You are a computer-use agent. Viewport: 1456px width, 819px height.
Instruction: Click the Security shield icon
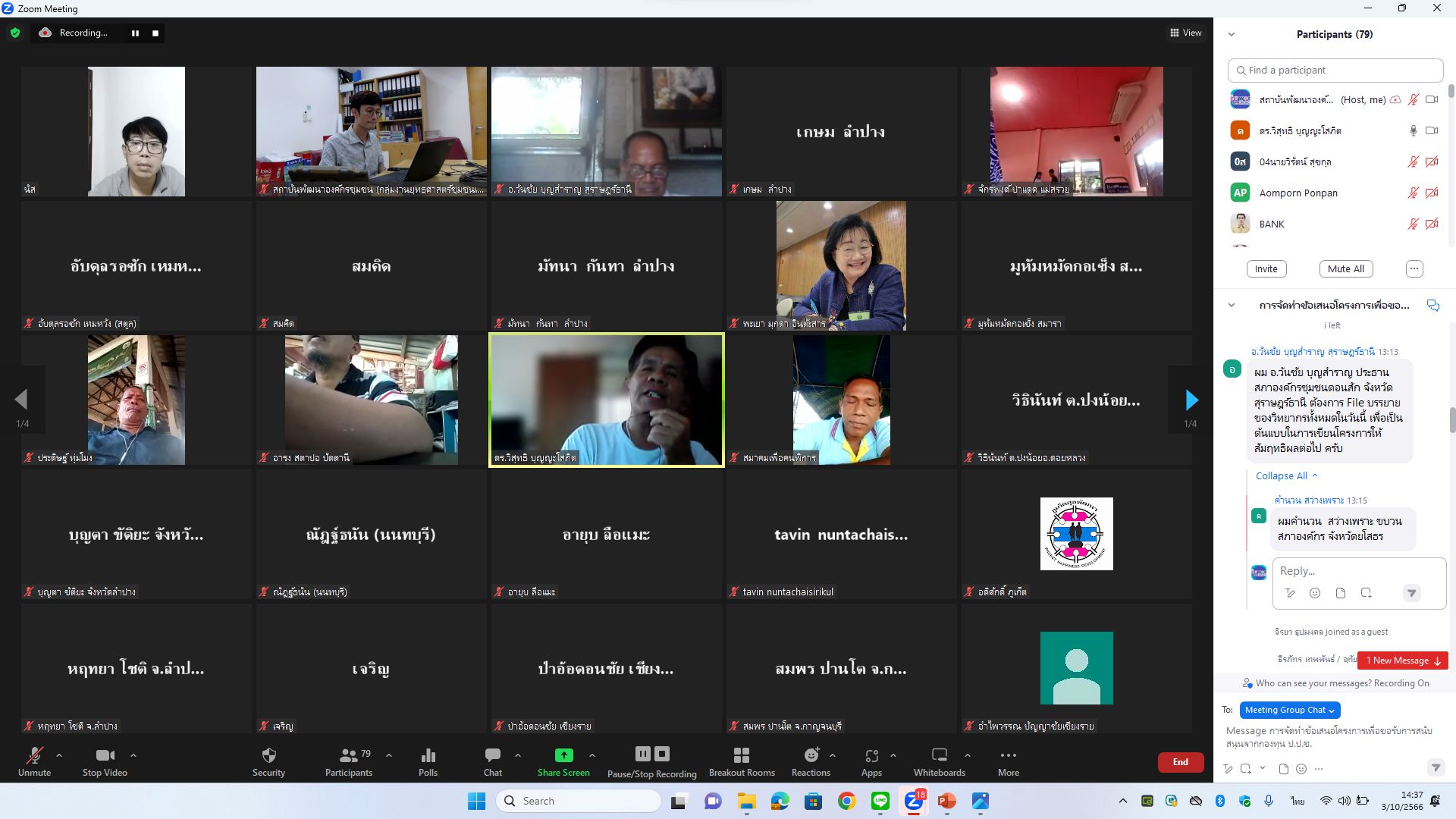point(268,755)
